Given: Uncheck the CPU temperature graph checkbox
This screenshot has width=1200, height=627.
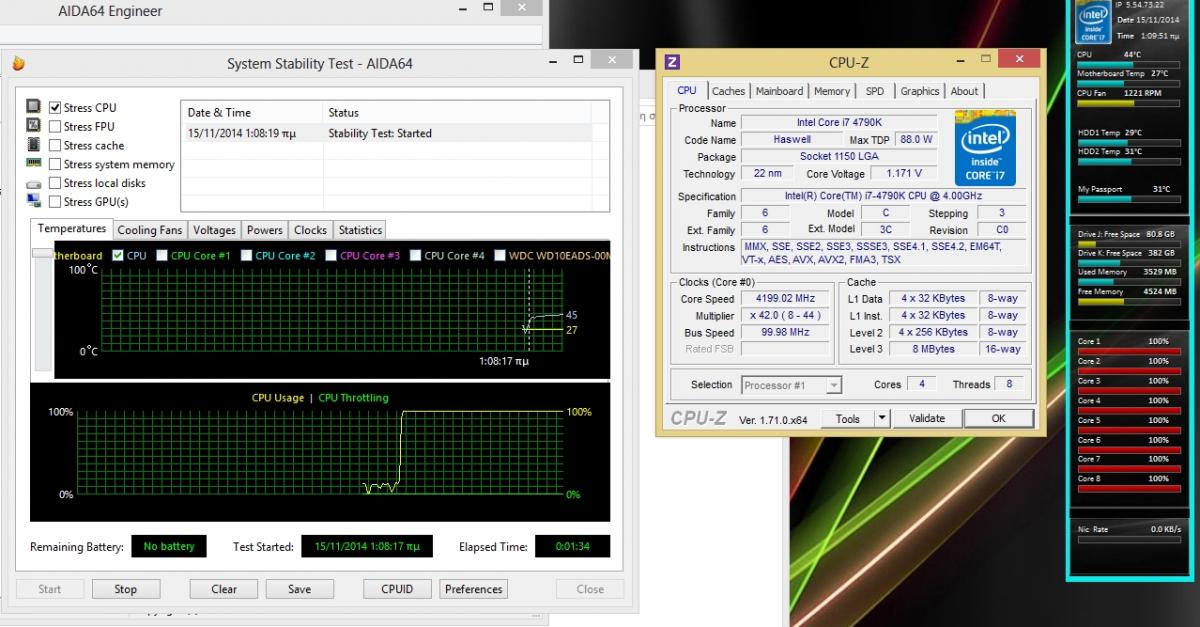Looking at the screenshot, I should 118,255.
